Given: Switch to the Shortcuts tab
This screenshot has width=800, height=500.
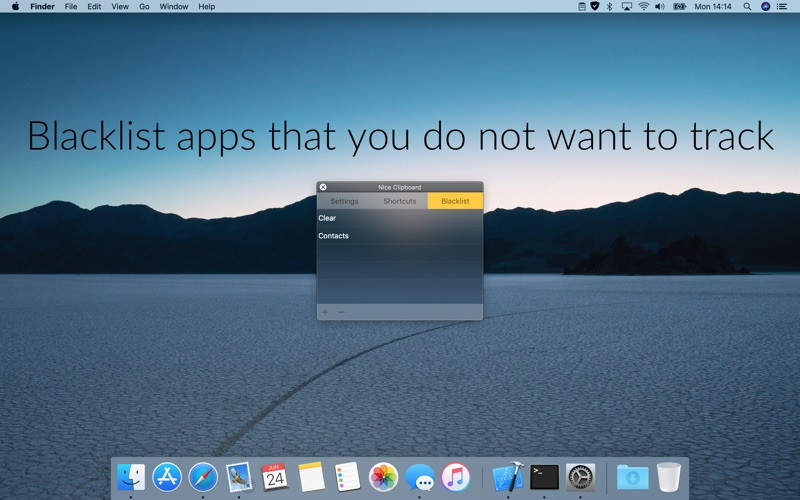Looking at the screenshot, I should (400, 201).
